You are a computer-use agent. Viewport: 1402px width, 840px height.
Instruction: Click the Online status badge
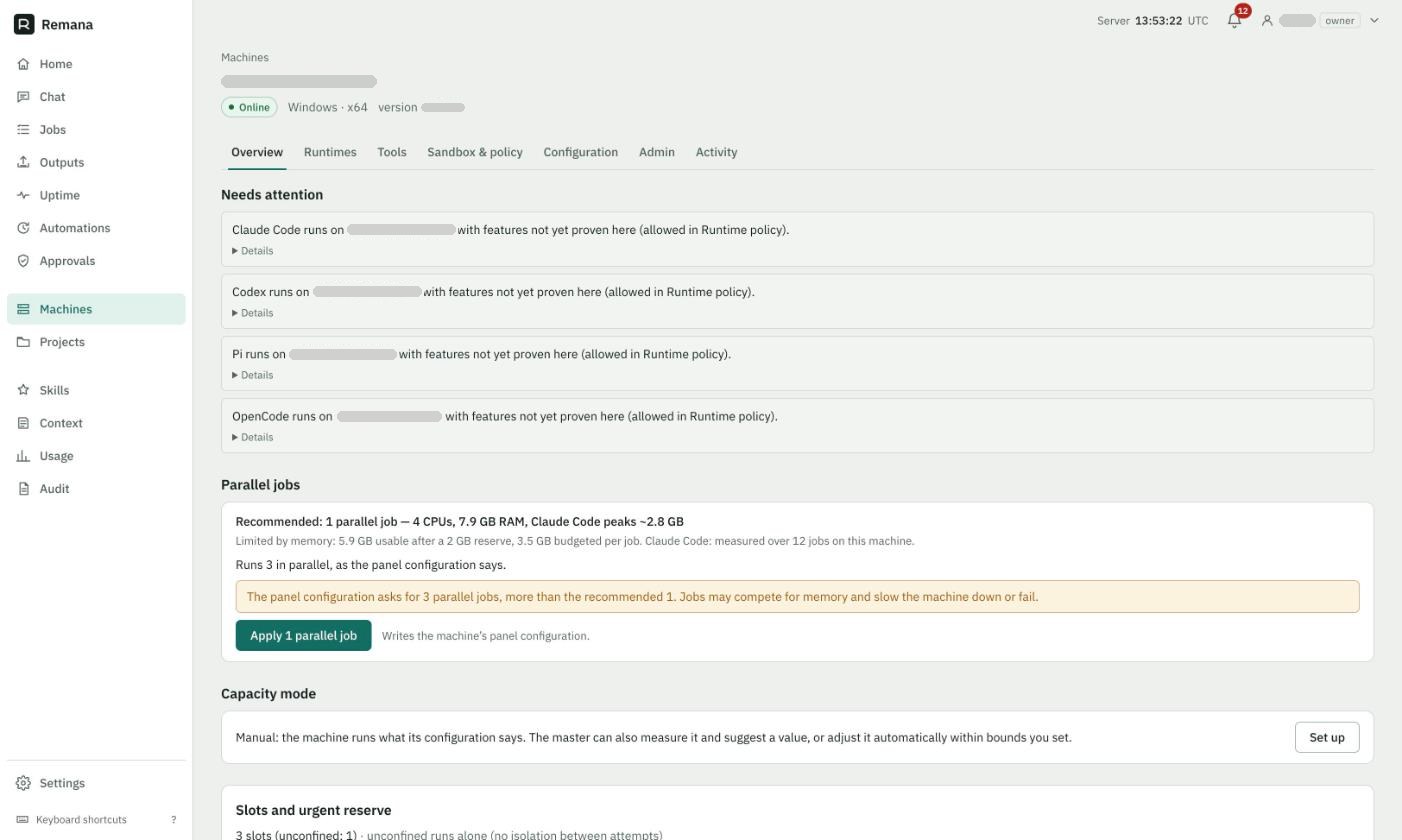[249, 107]
